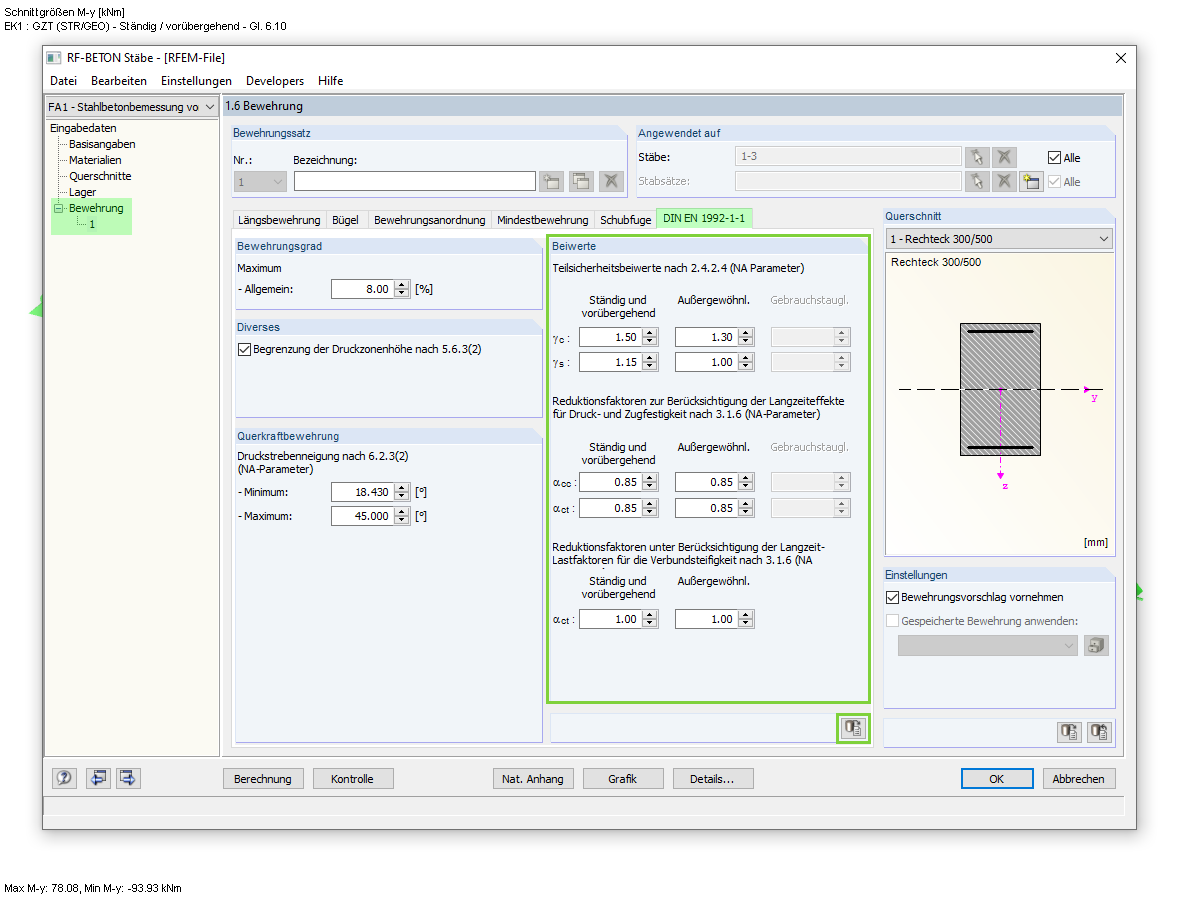Switch to the Schubfuge tab

coord(625,218)
